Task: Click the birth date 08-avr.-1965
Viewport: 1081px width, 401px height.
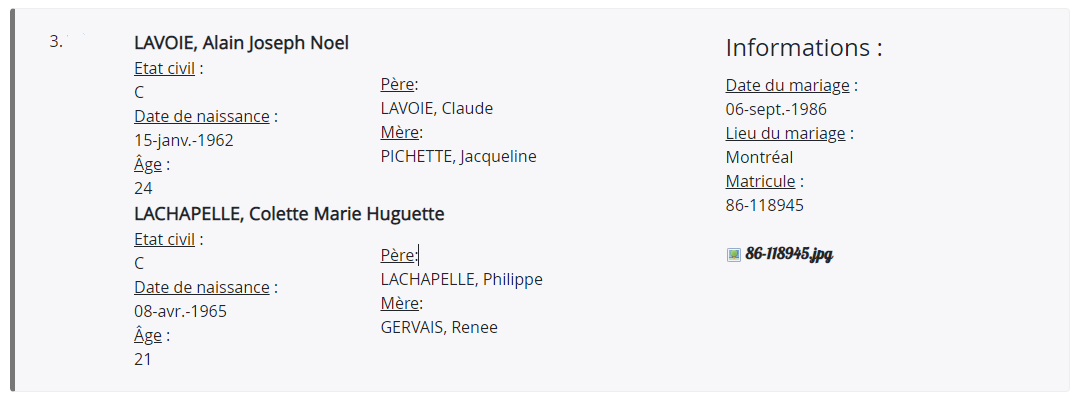Action: click(180, 311)
